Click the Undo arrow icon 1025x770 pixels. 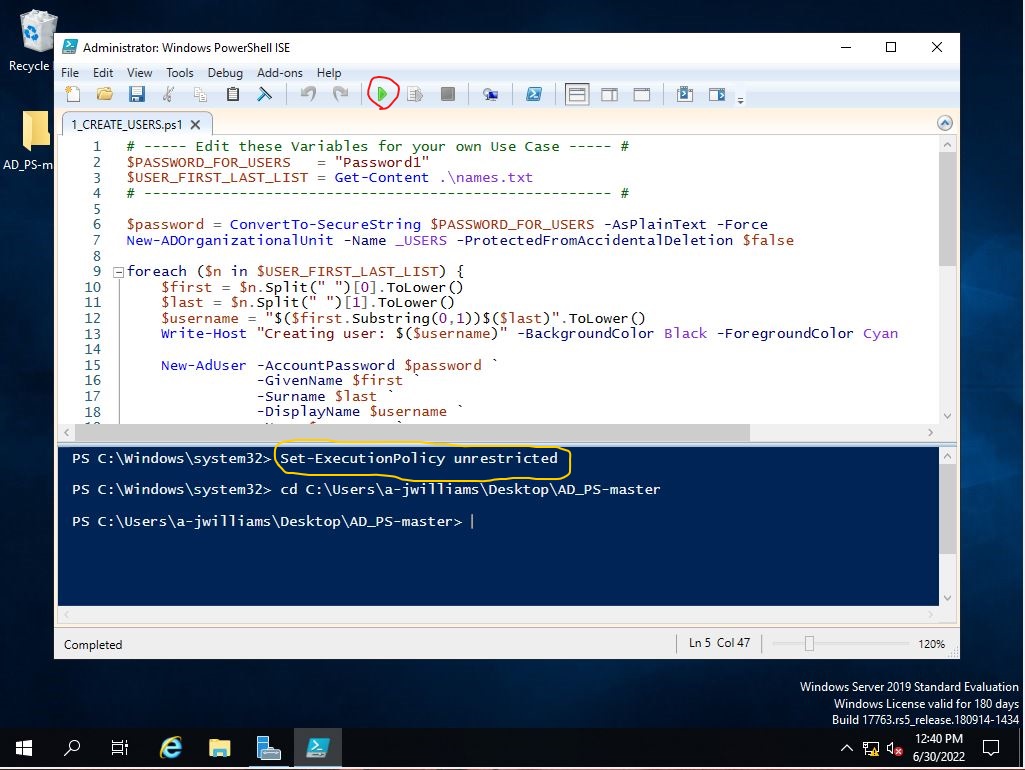308,95
